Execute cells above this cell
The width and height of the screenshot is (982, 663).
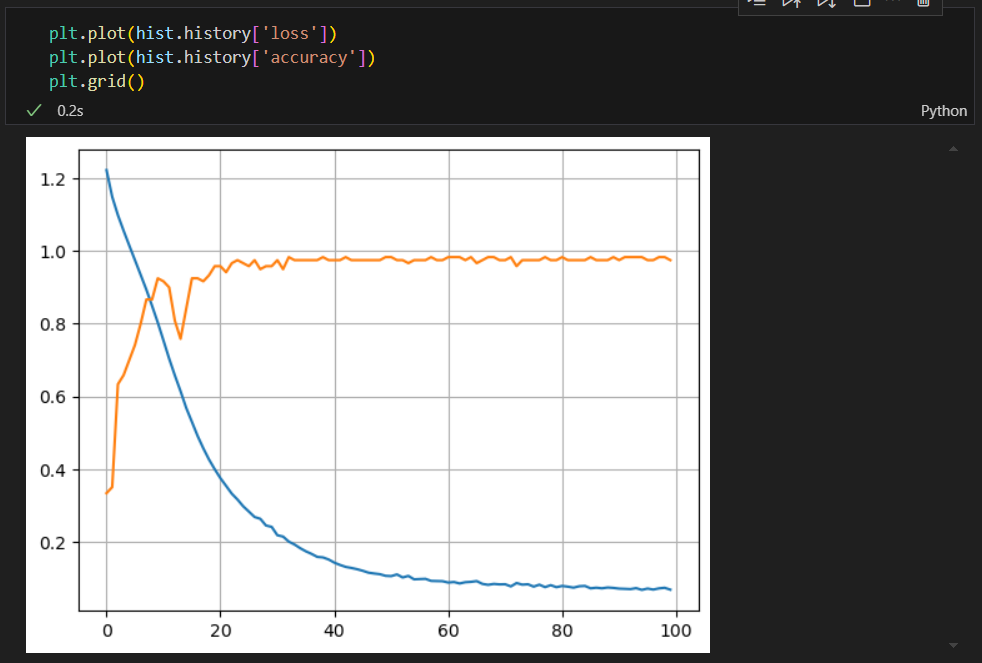click(792, 2)
